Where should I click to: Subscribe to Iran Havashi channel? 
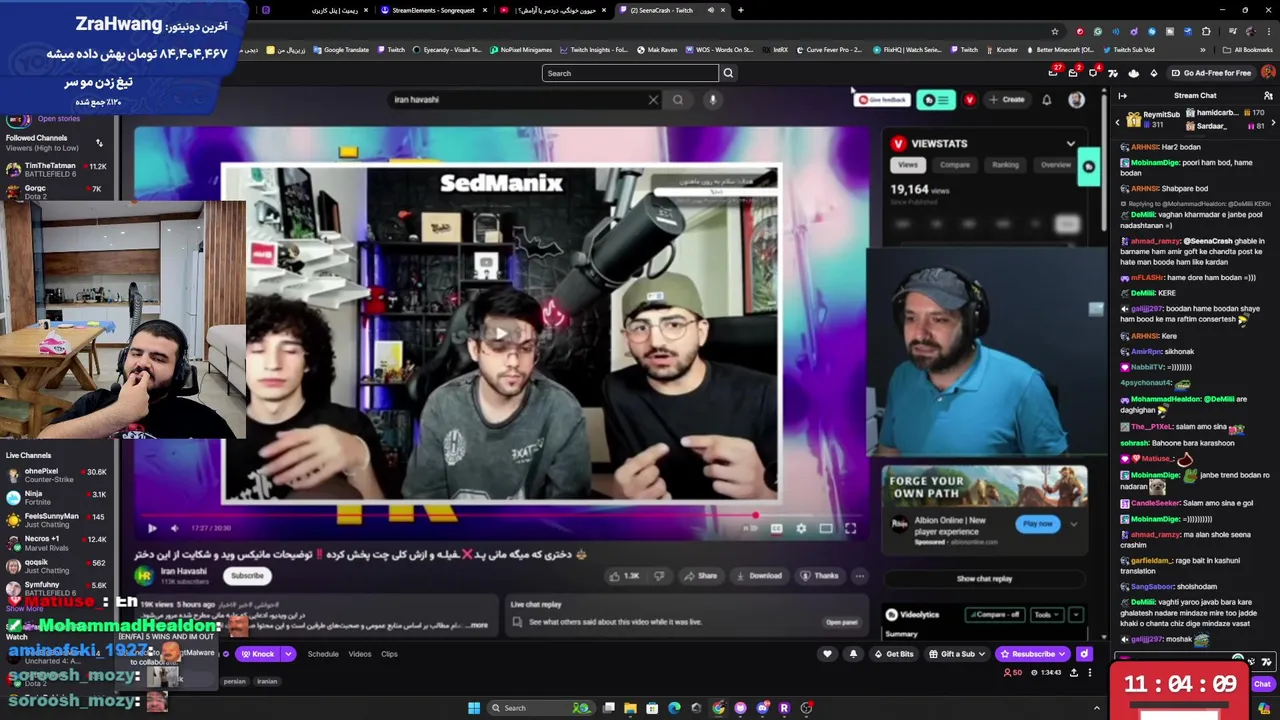(247, 576)
